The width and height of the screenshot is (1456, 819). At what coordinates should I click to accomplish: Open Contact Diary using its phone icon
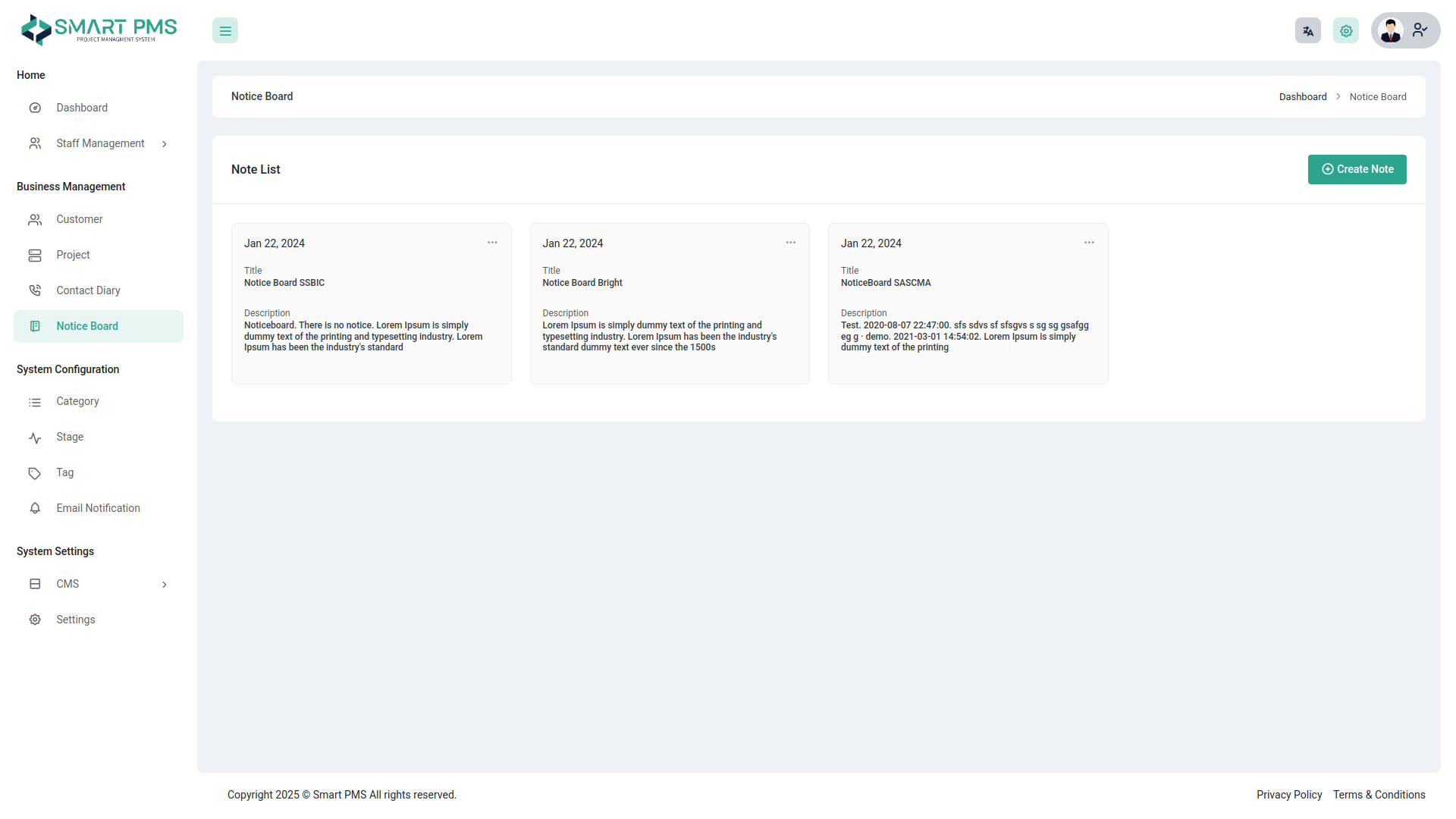pyautogui.click(x=35, y=290)
